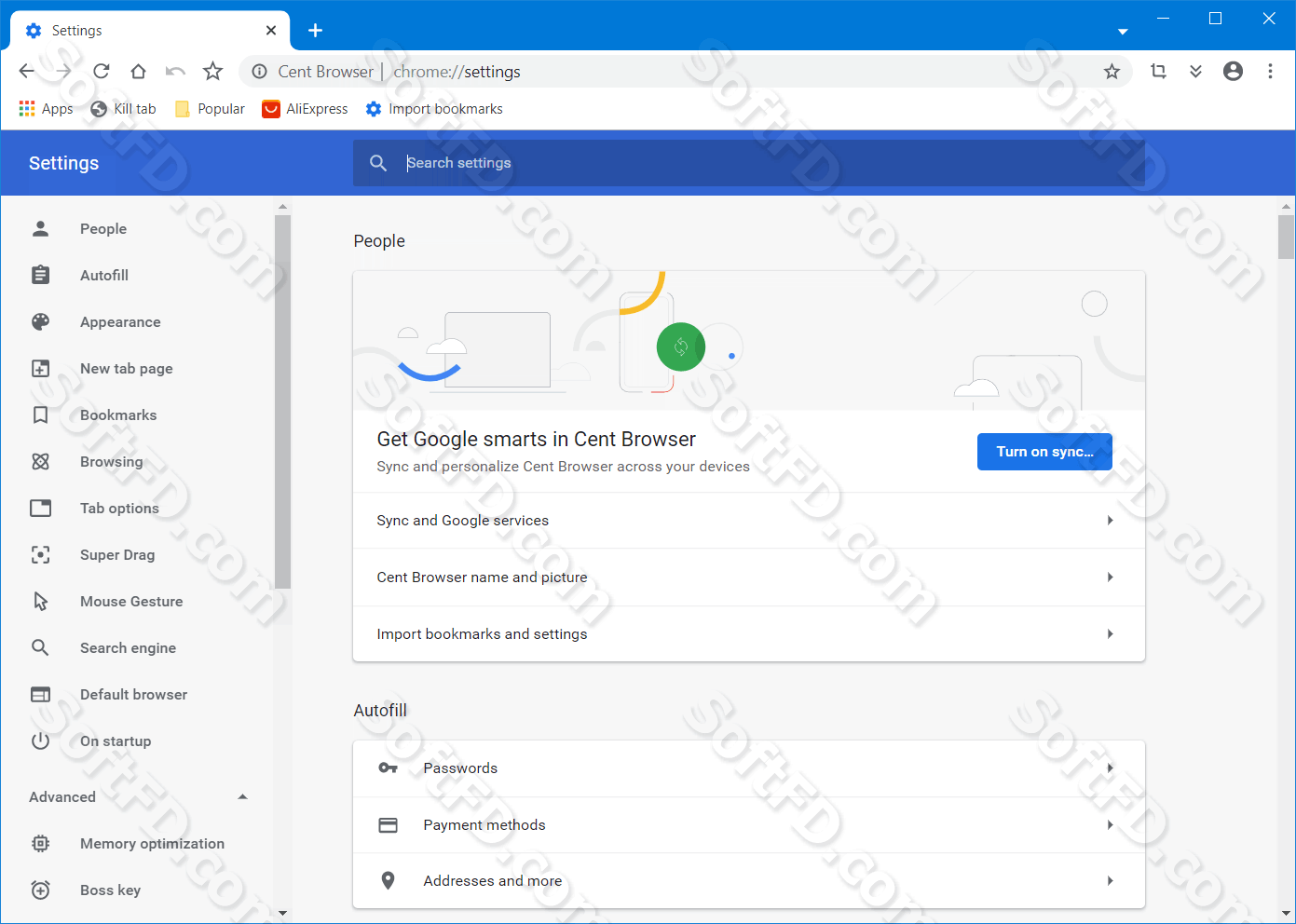Click the forward navigation arrow
The height and width of the screenshot is (924, 1296).
(x=63, y=72)
